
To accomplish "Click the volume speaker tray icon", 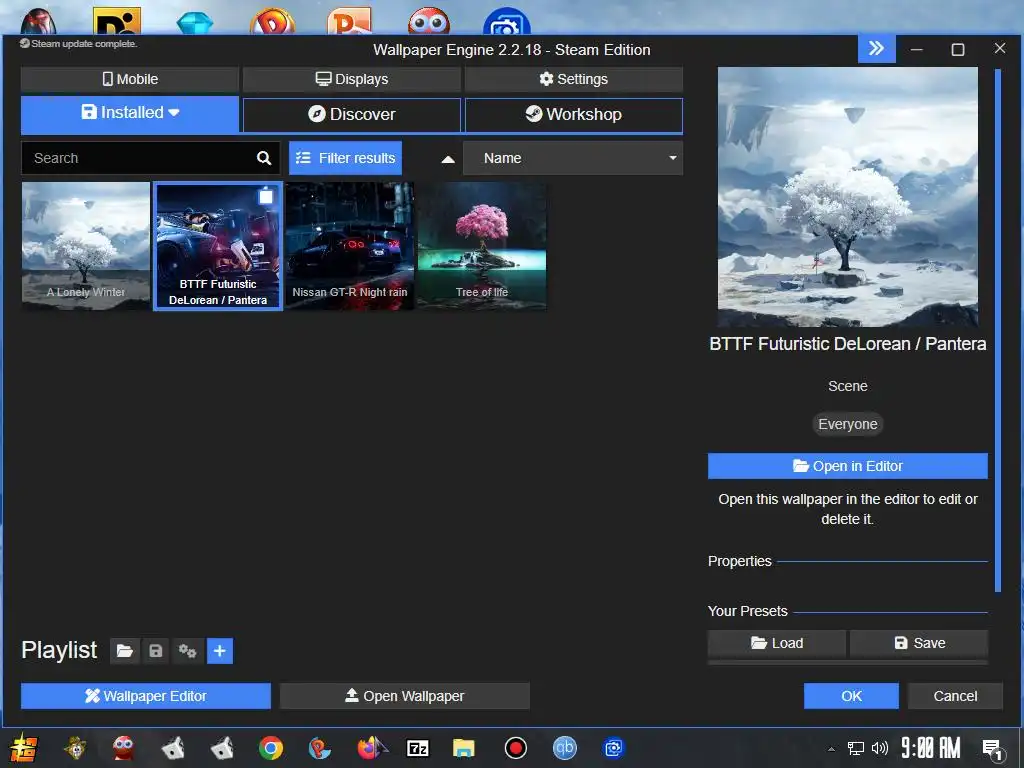I will (880, 748).
